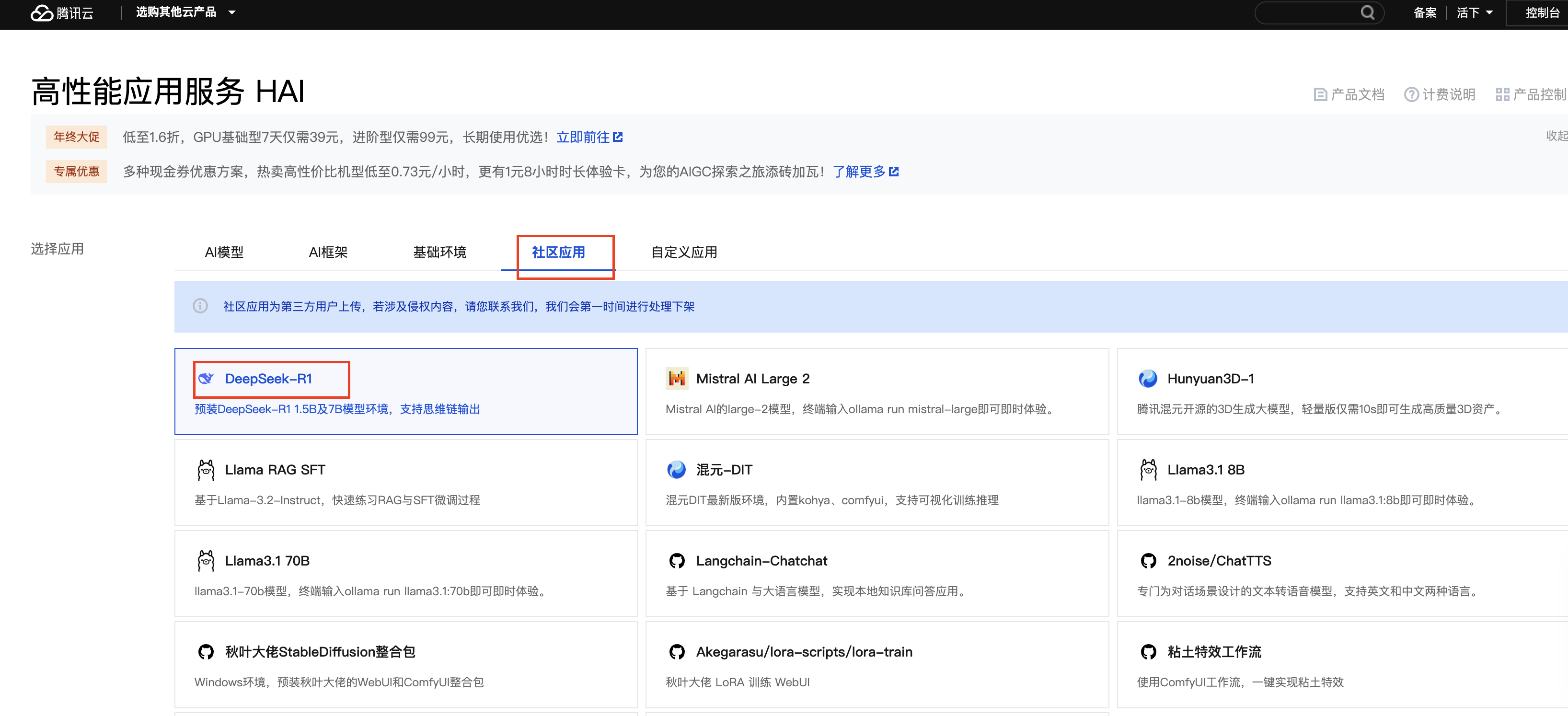Click the Llama RAG SFT llama icon

tap(206, 470)
